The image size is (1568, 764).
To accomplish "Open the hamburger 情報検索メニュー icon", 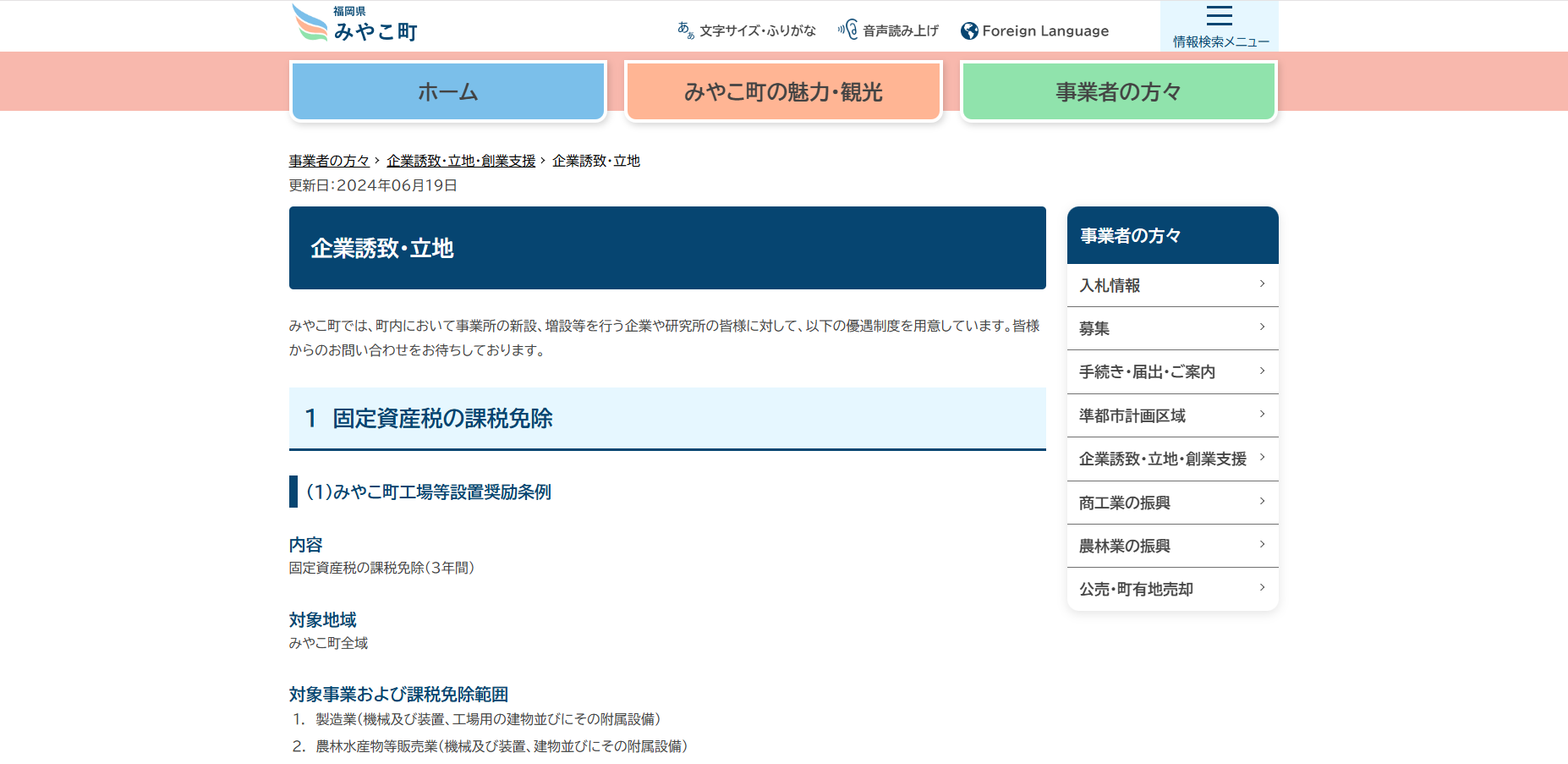I will [1220, 15].
